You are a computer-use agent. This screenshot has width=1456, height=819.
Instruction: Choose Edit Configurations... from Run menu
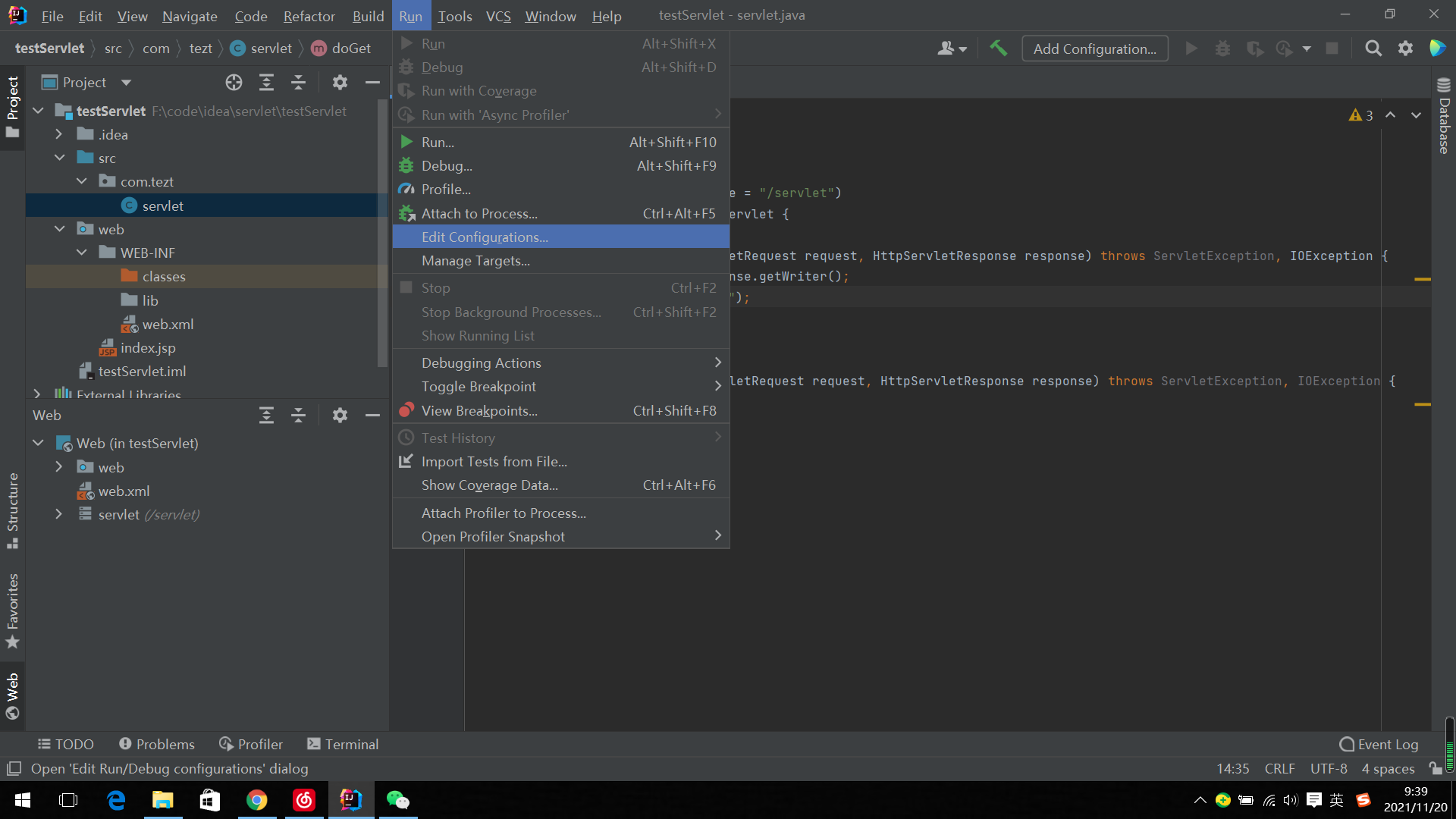click(560, 237)
